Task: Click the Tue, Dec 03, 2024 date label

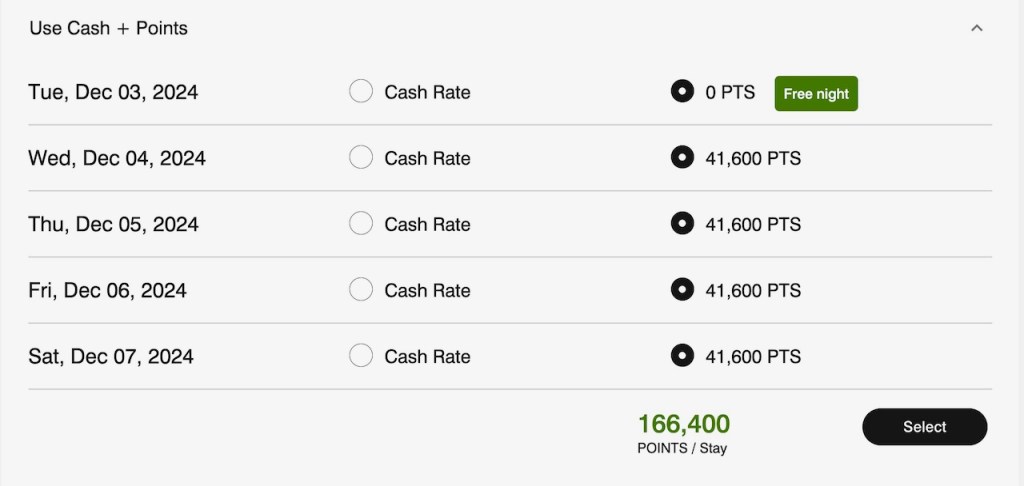Action: click(113, 92)
